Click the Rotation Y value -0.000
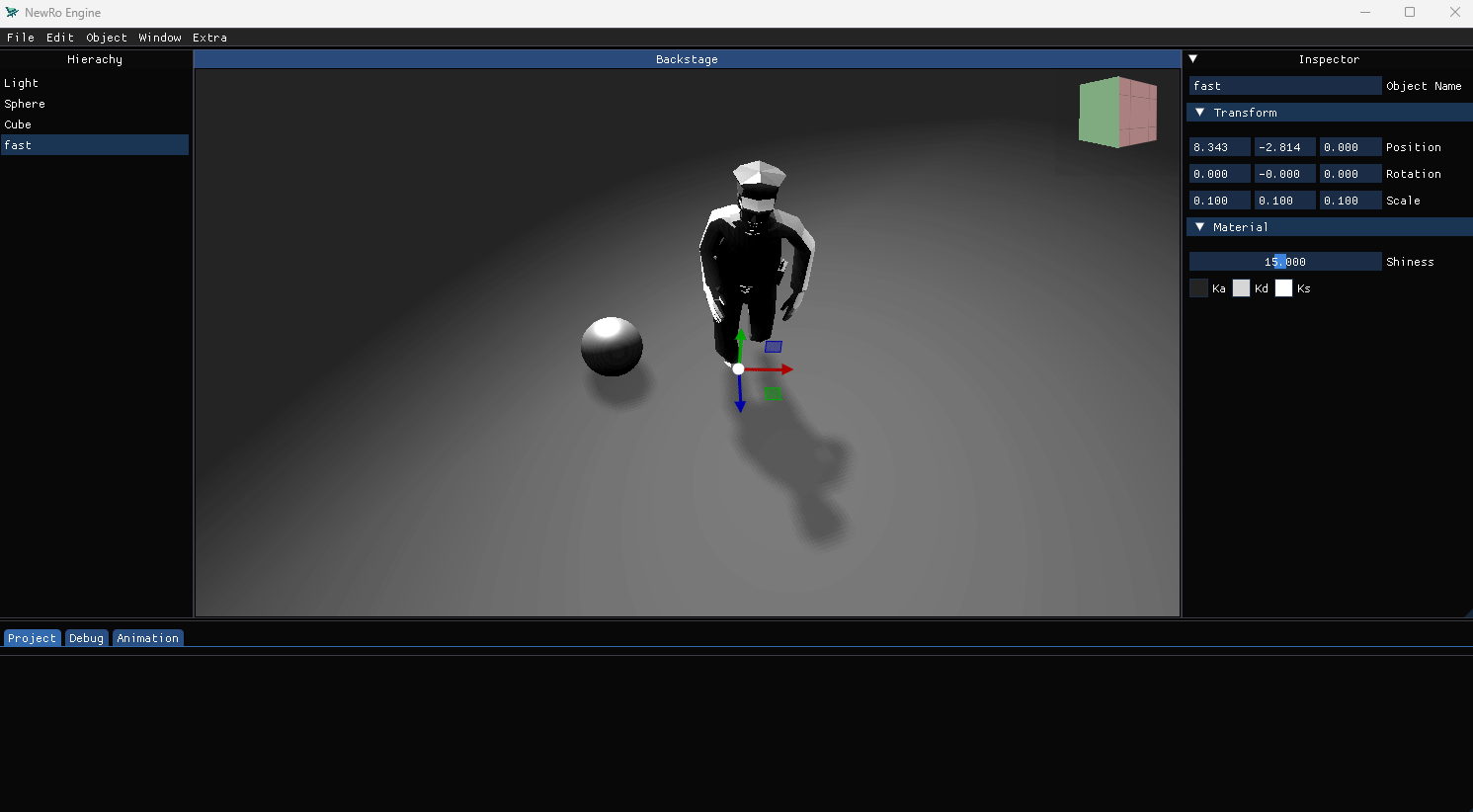The height and width of the screenshot is (812, 1473). click(1285, 174)
